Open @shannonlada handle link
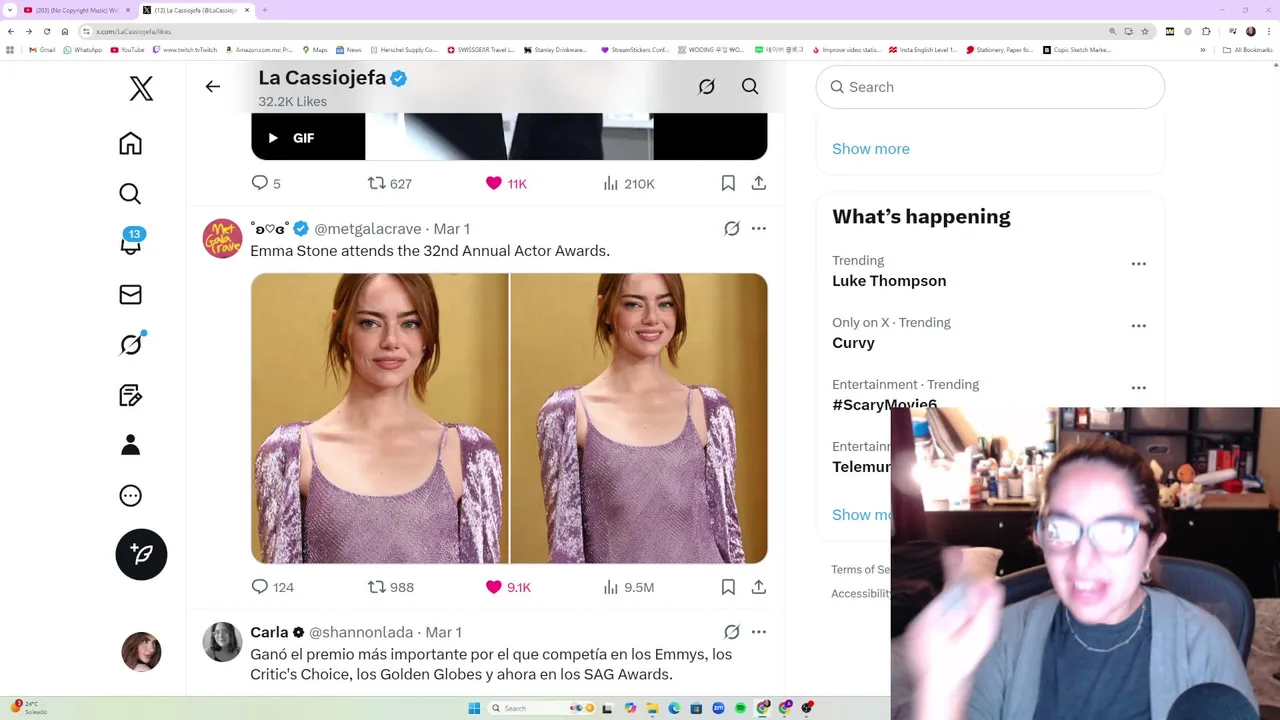This screenshot has height=720, width=1280. tap(361, 632)
